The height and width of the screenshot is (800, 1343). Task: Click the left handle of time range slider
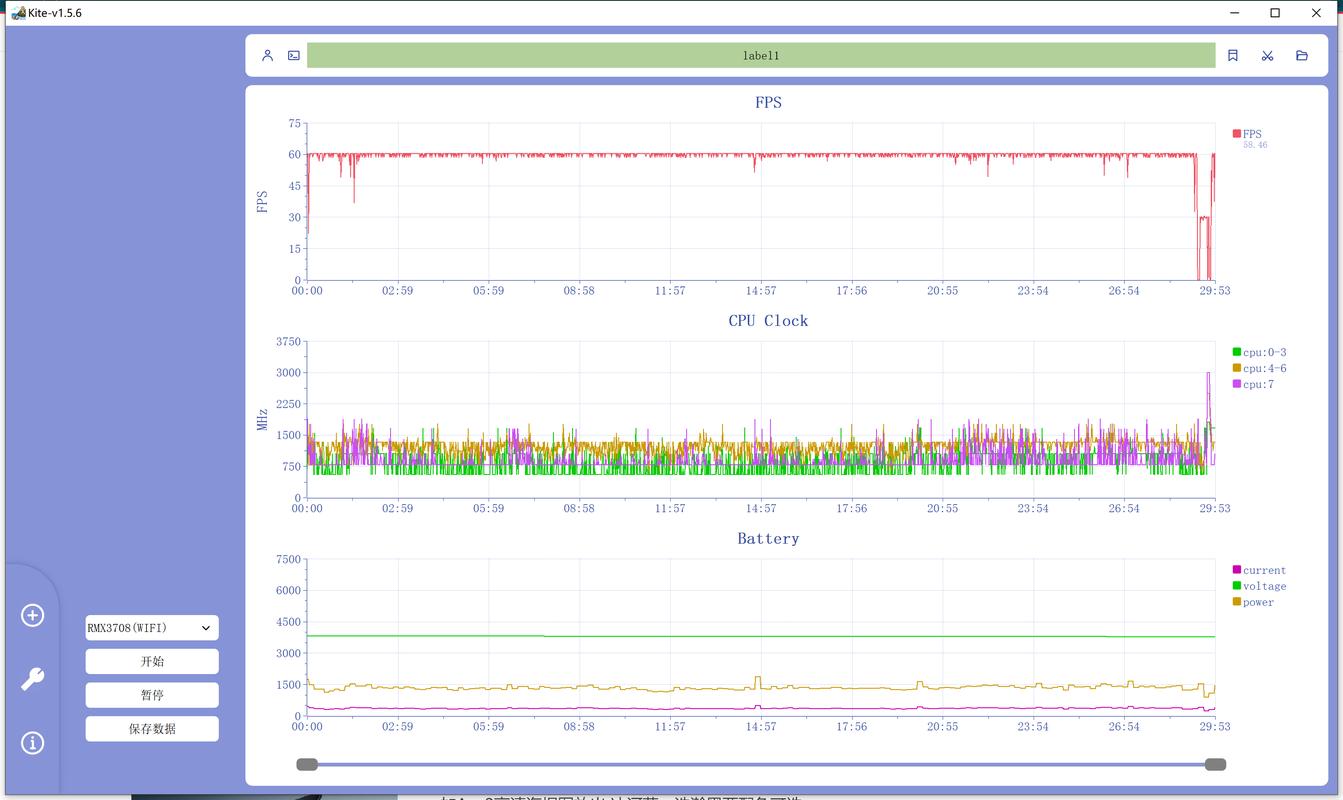click(307, 765)
